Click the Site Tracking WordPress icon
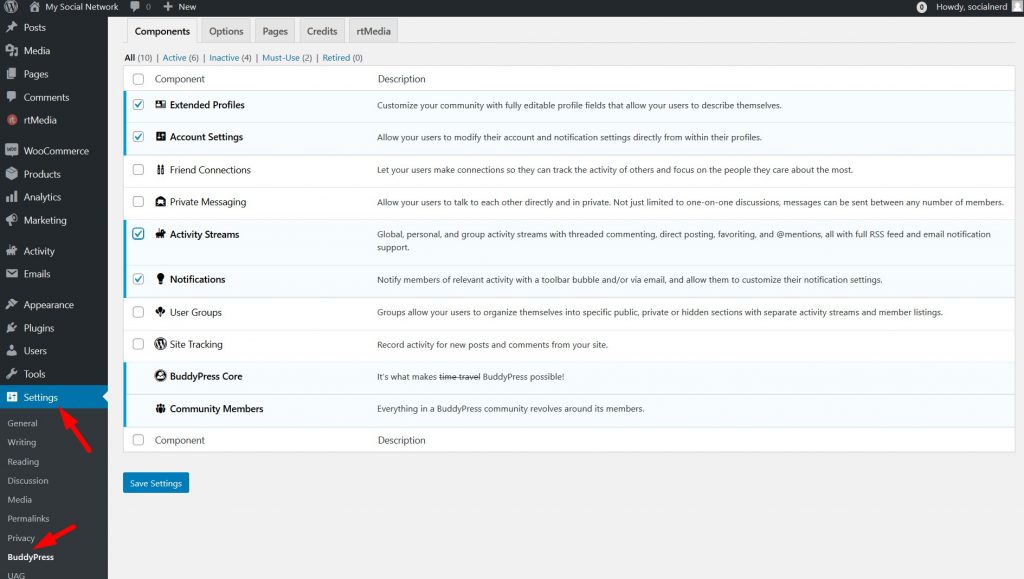The image size is (1024, 579). pos(161,344)
